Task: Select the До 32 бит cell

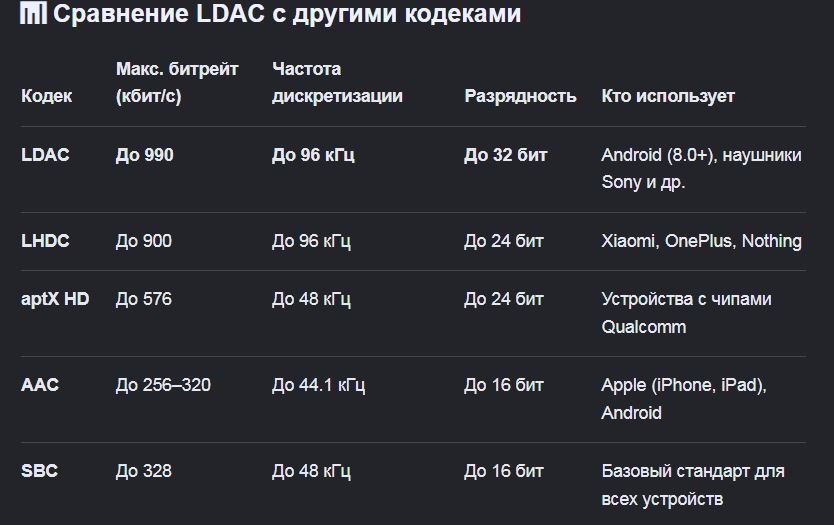Action: pos(505,155)
